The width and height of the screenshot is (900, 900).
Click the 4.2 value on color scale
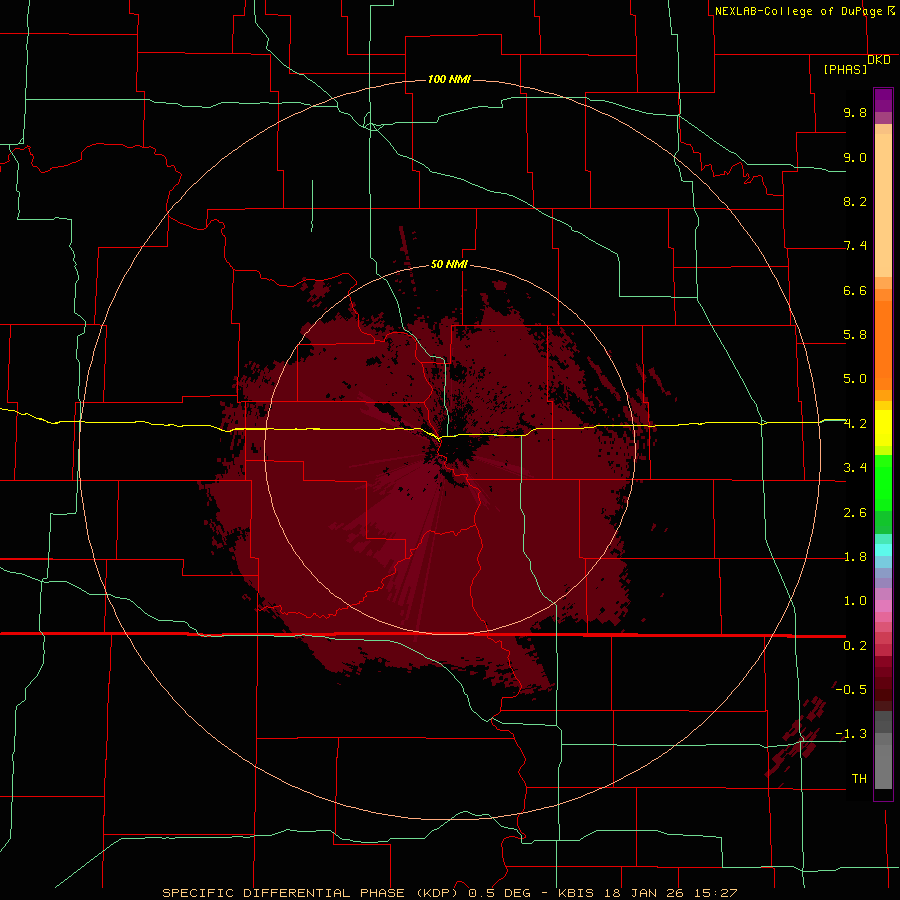pos(855,424)
